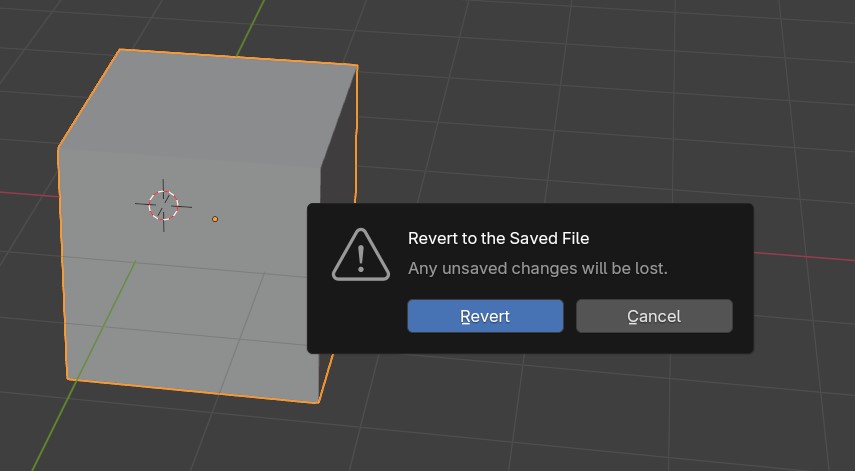Dismiss the dialog with Cancel
The width and height of the screenshot is (855, 471).
click(654, 316)
